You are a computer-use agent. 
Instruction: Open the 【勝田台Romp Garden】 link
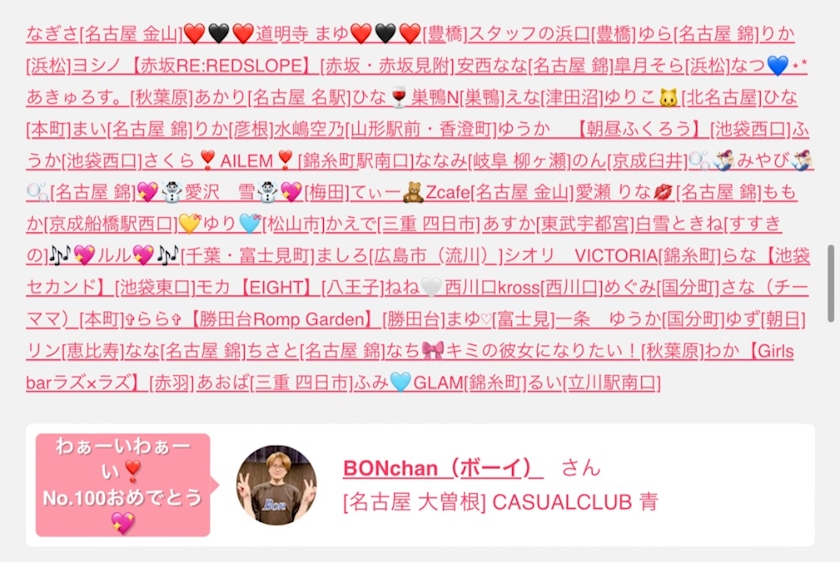[x=282, y=320]
